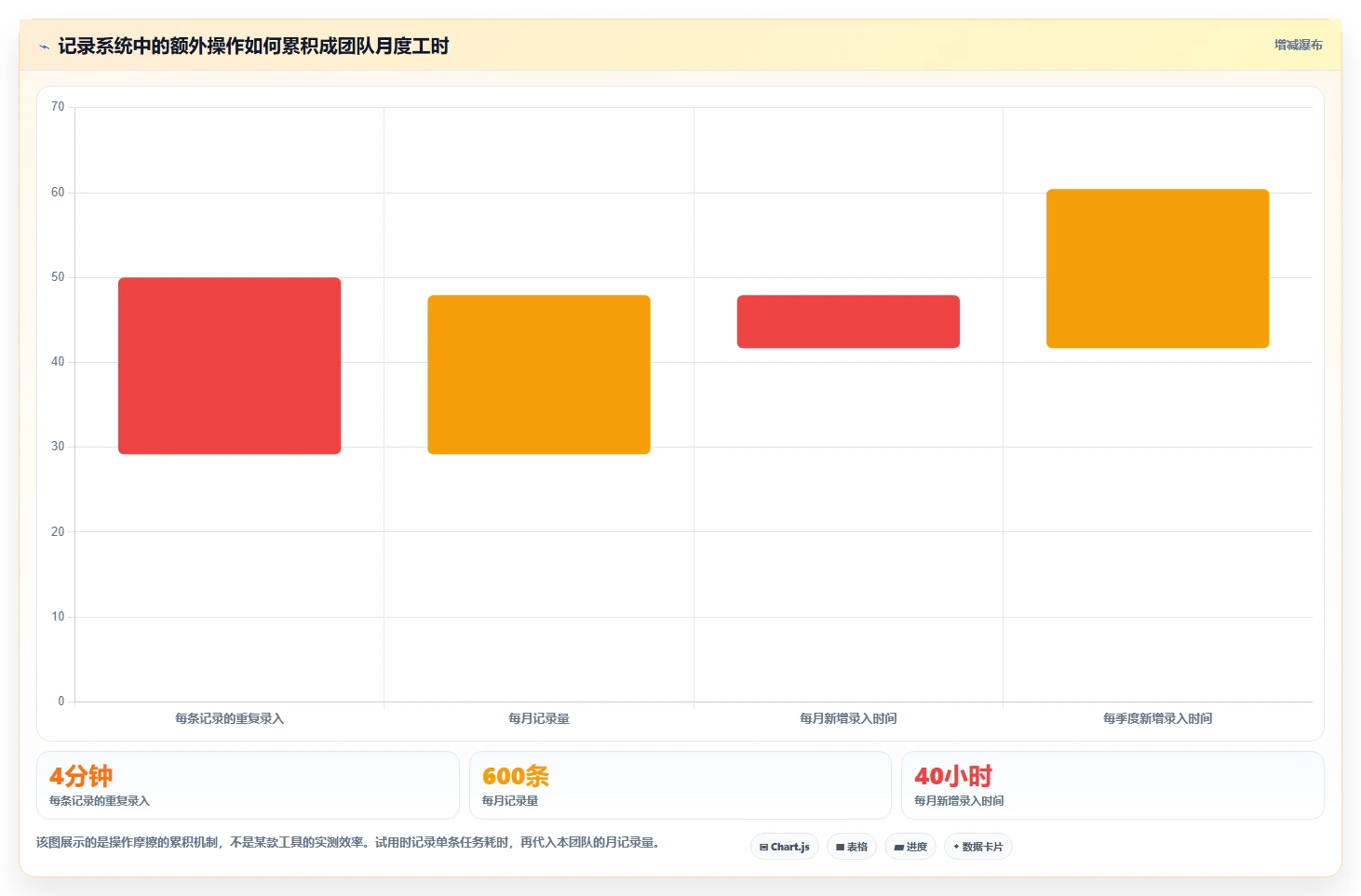Viewport: 1361px width, 896px height.
Task: Select the 表格 chip
Action: [x=852, y=847]
